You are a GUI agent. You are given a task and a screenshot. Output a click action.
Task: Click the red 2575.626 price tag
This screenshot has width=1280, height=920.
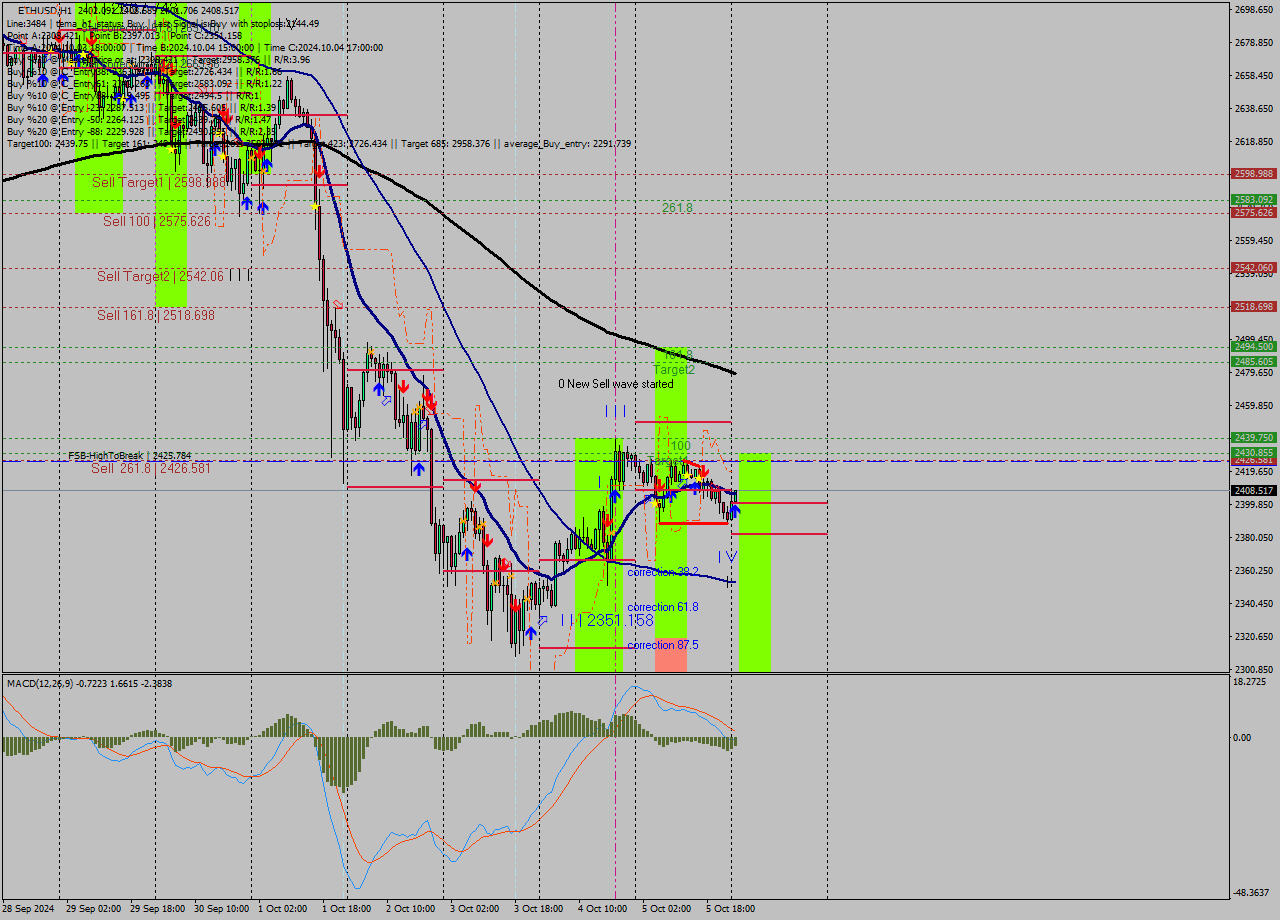click(x=1253, y=212)
